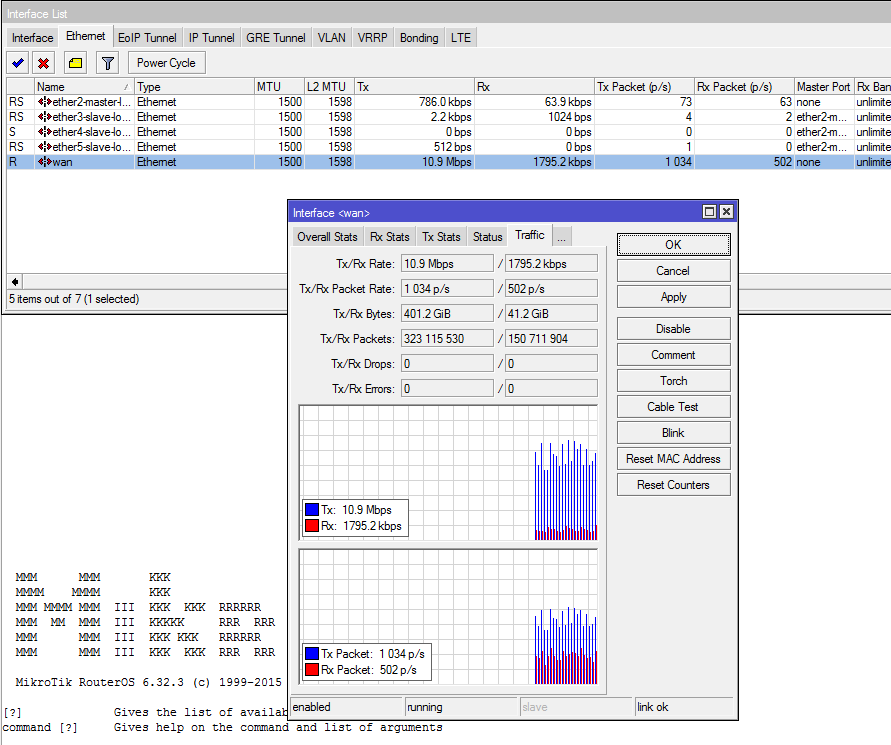891x745 pixels.
Task: Click the Tx Rate field showing 10.9 Mbps
Action: coord(447,264)
